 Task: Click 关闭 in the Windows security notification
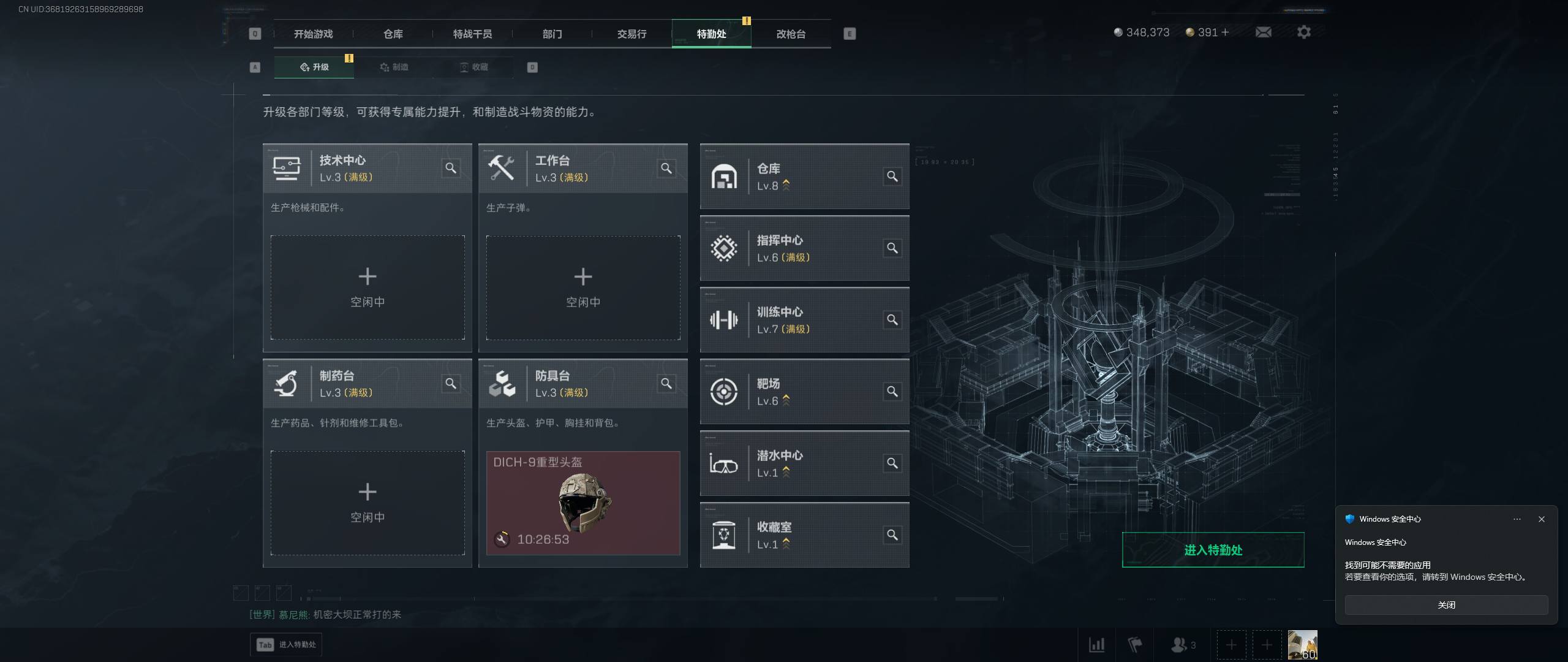[1446, 605]
